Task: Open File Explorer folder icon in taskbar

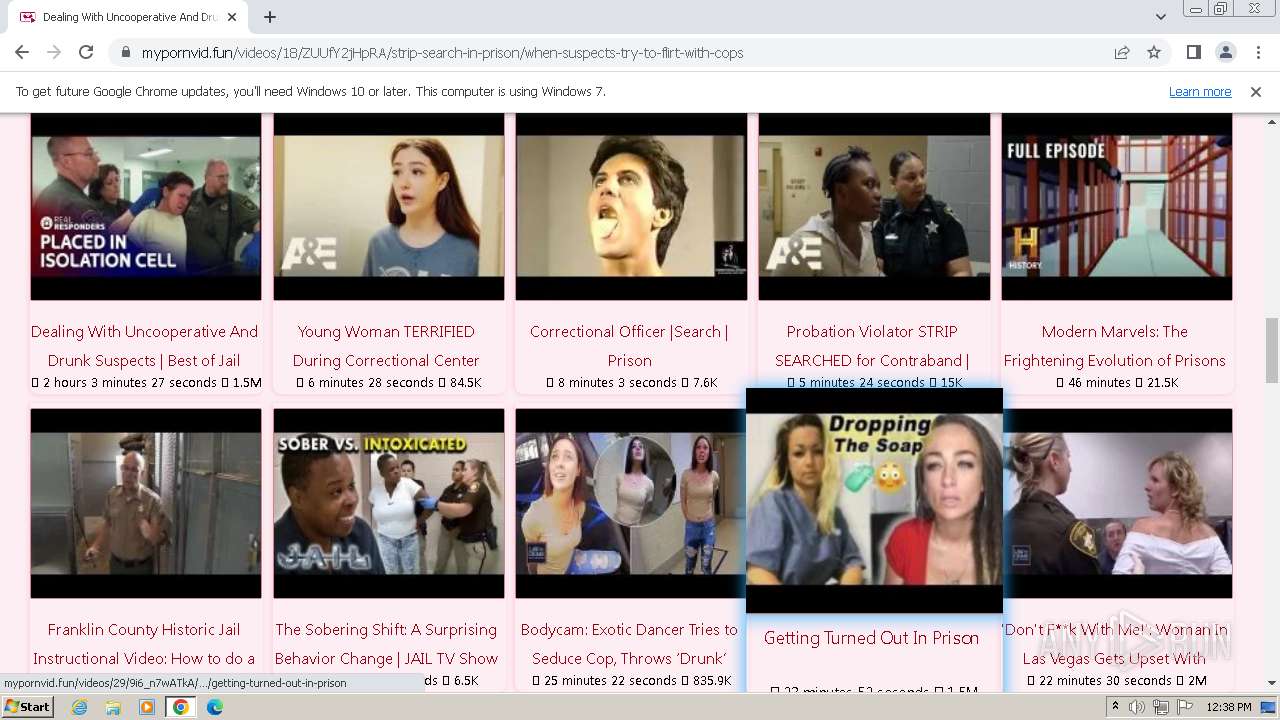Action: pos(113,707)
